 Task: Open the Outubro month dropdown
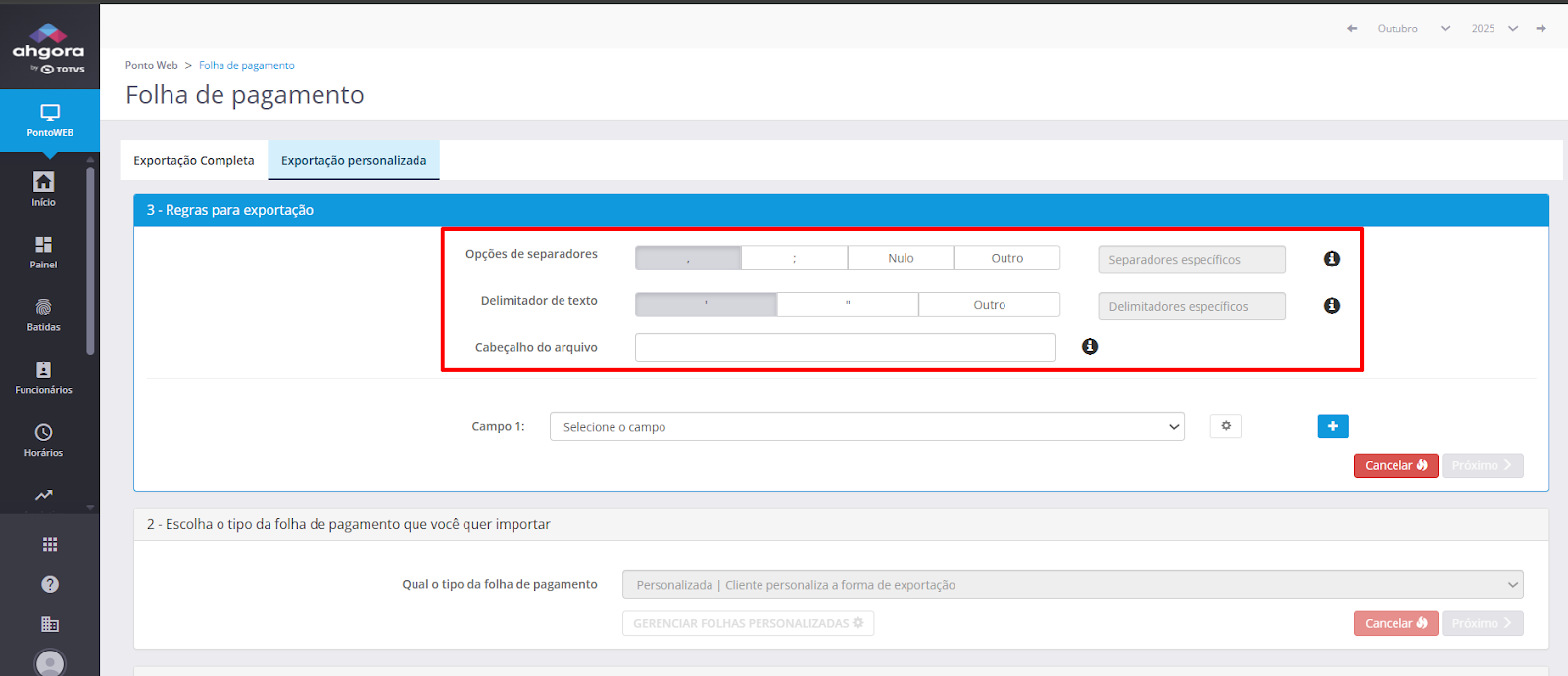[1413, 29]
